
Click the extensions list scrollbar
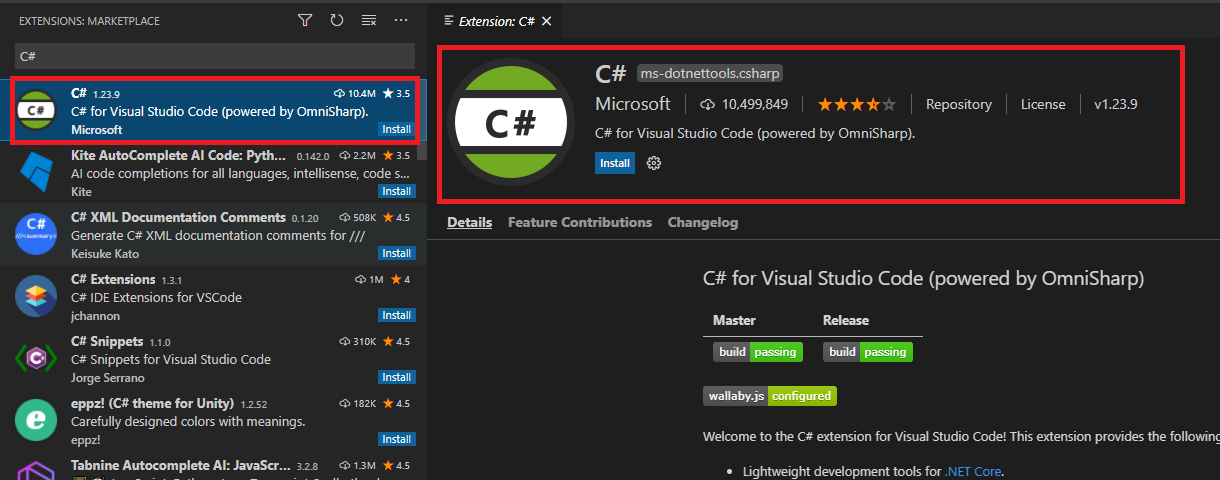(422, 118)
